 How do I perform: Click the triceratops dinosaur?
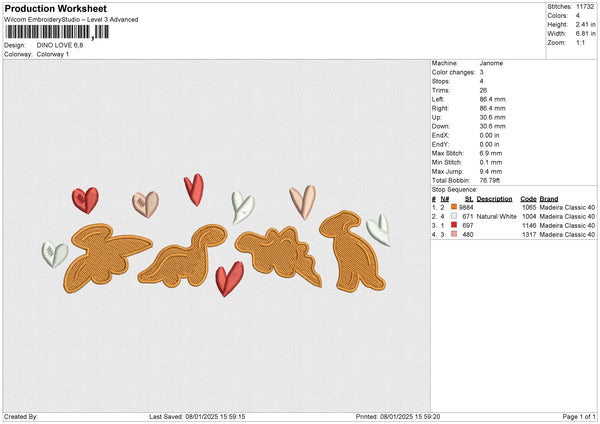coord(279,256)
